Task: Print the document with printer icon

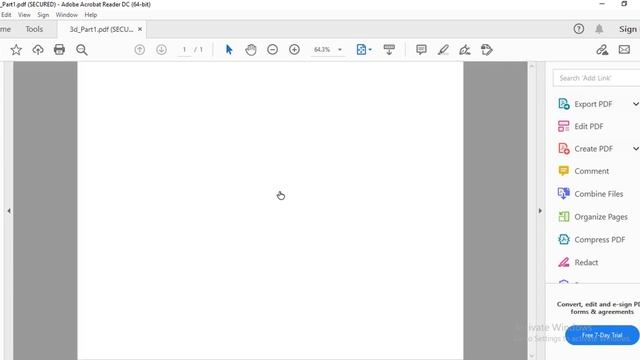Action: [x=60, y=50]
